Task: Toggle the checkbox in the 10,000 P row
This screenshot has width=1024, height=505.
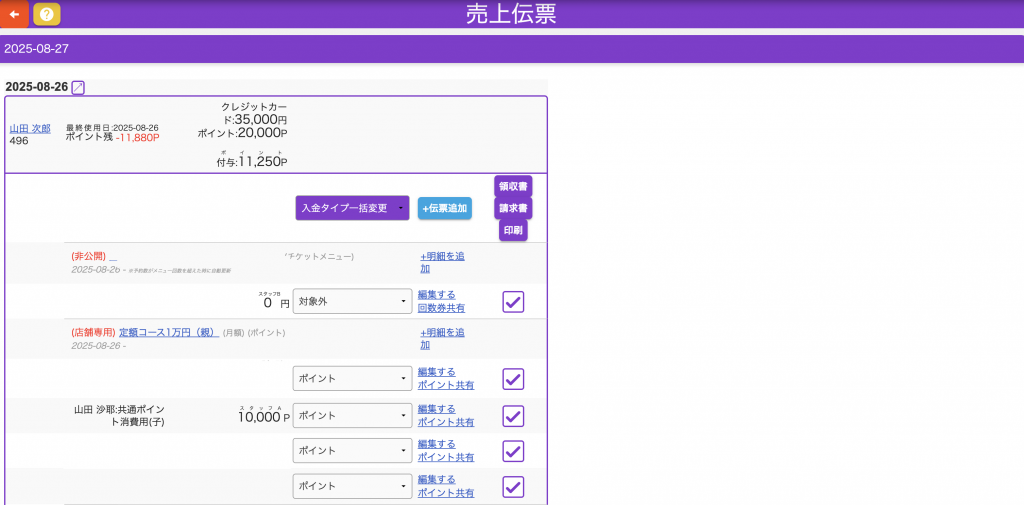Action: pos(513,416)
